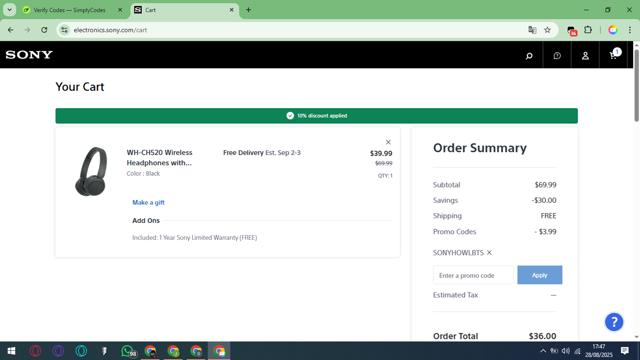The width and height of the screenshot is (640, 360).
Task: Open the WH-CH520 Wireless Headphones product title
Action: click(x=160, y=158)
